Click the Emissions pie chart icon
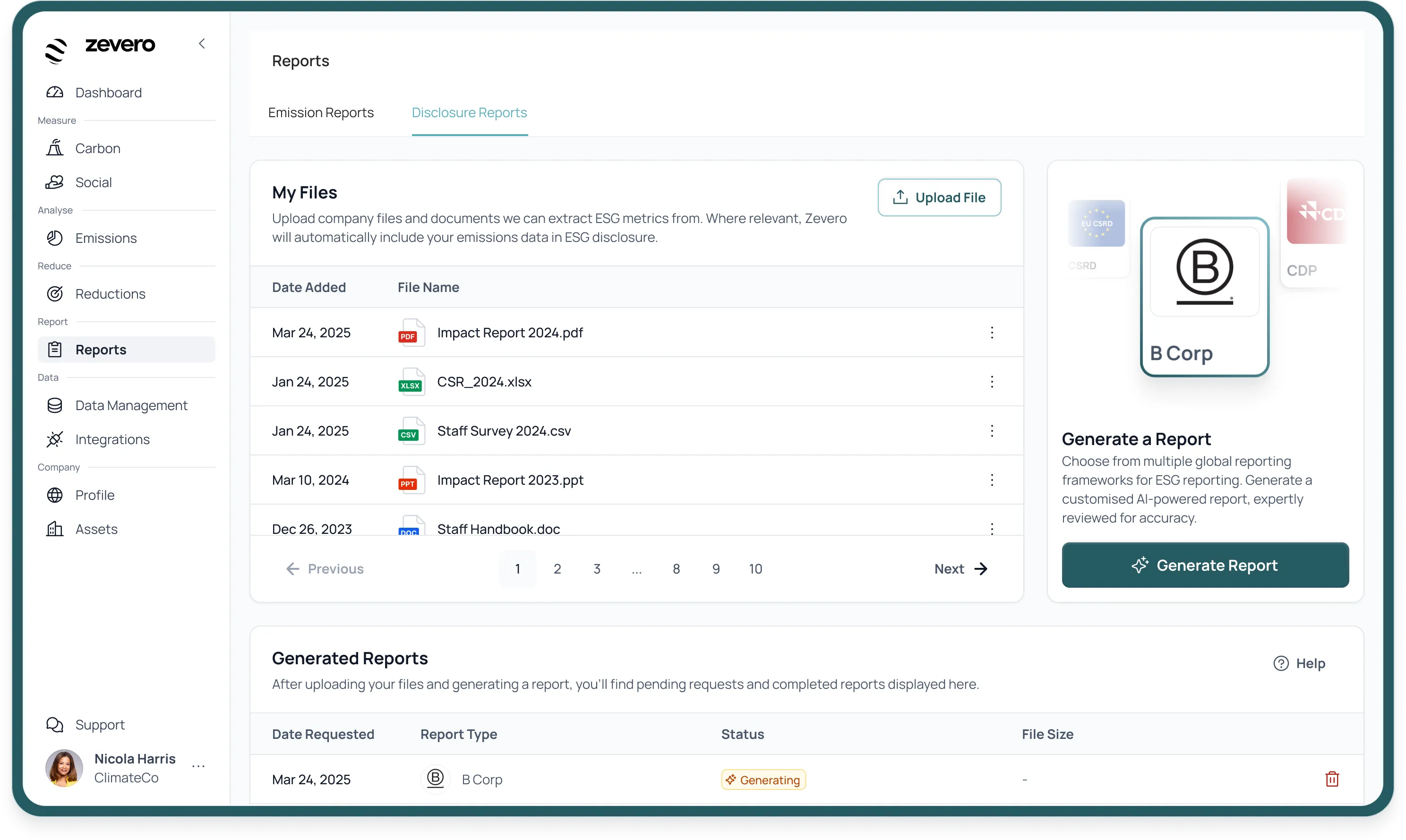 coord(55,238)
